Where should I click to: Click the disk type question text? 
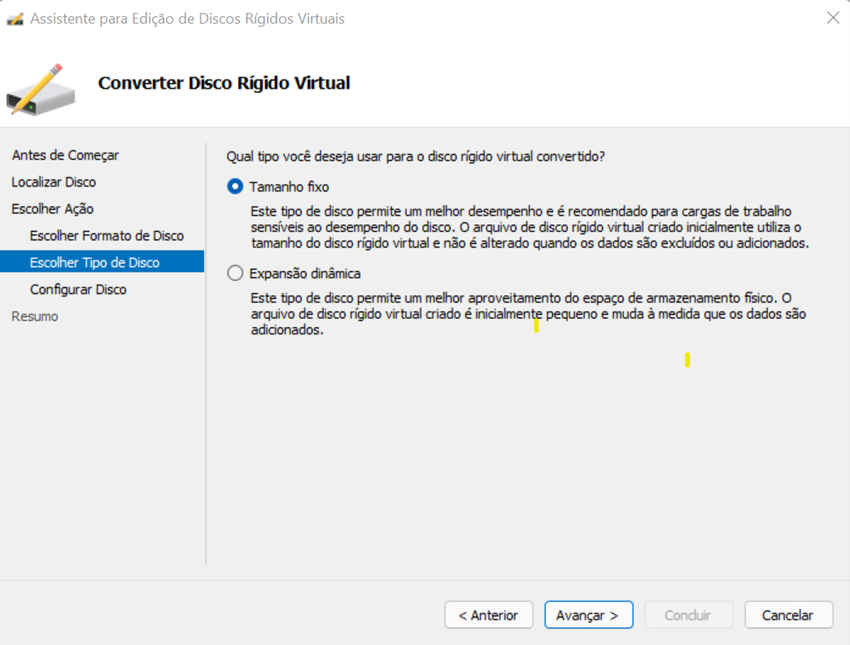(x=416, y=156)
